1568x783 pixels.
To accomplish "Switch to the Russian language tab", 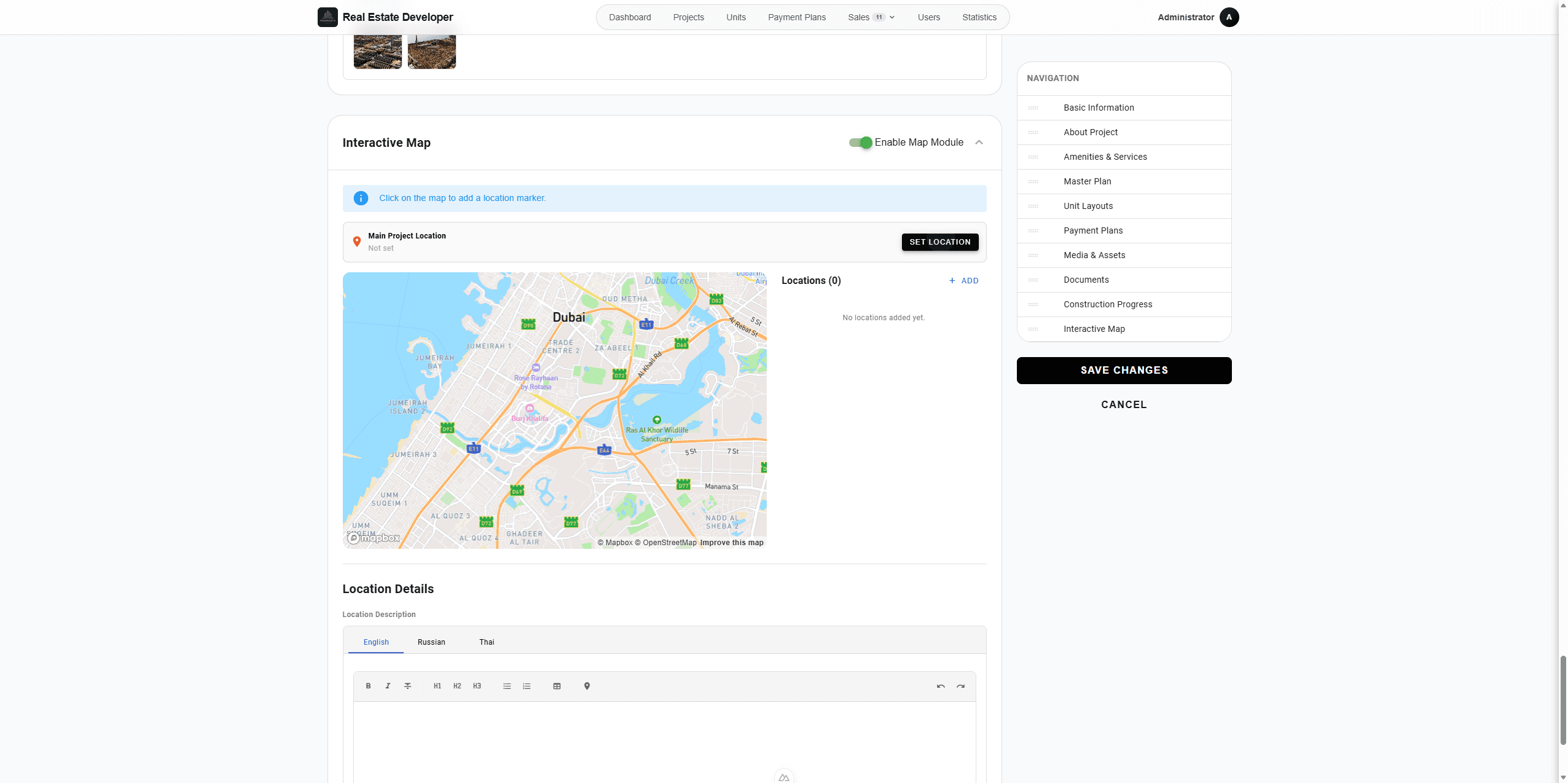I will point(431,642).
